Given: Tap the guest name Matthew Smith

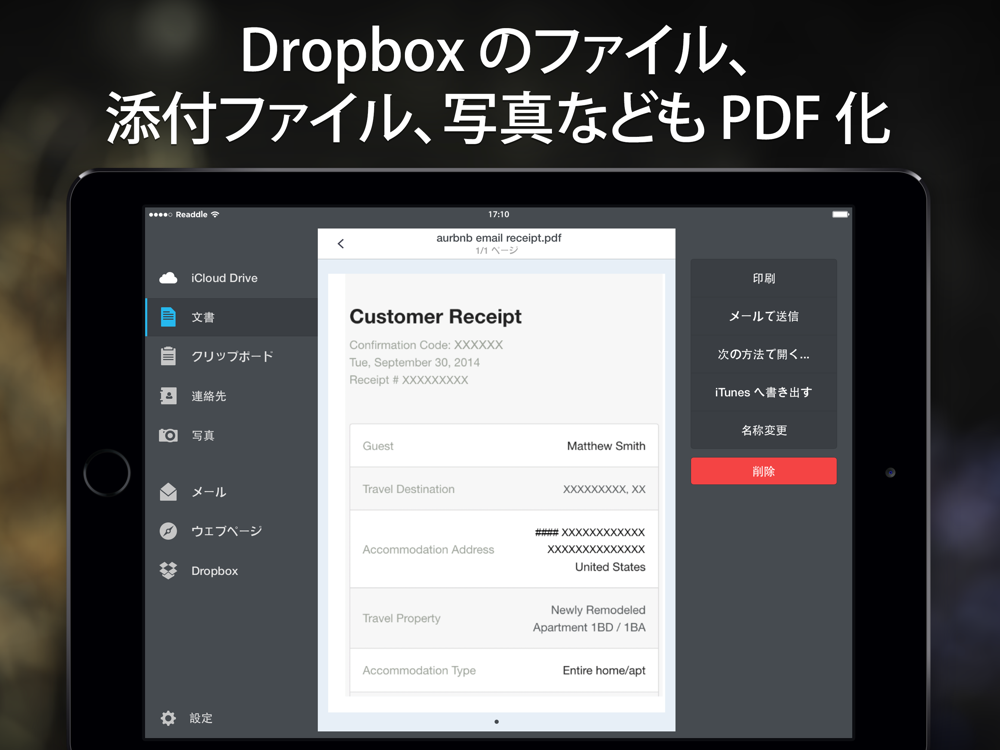Looking at the screenshot, I should tap(606, 446).
